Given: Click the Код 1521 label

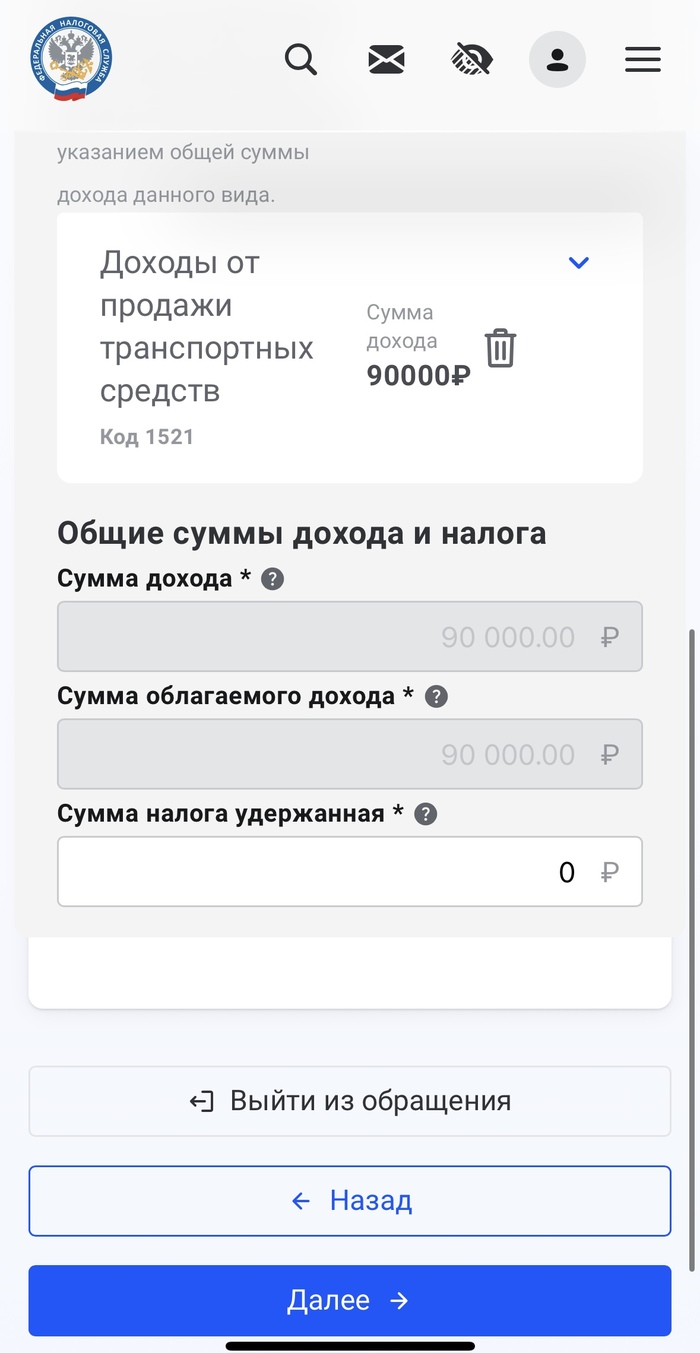Looking at the screenshot, I should coord(147,437).
